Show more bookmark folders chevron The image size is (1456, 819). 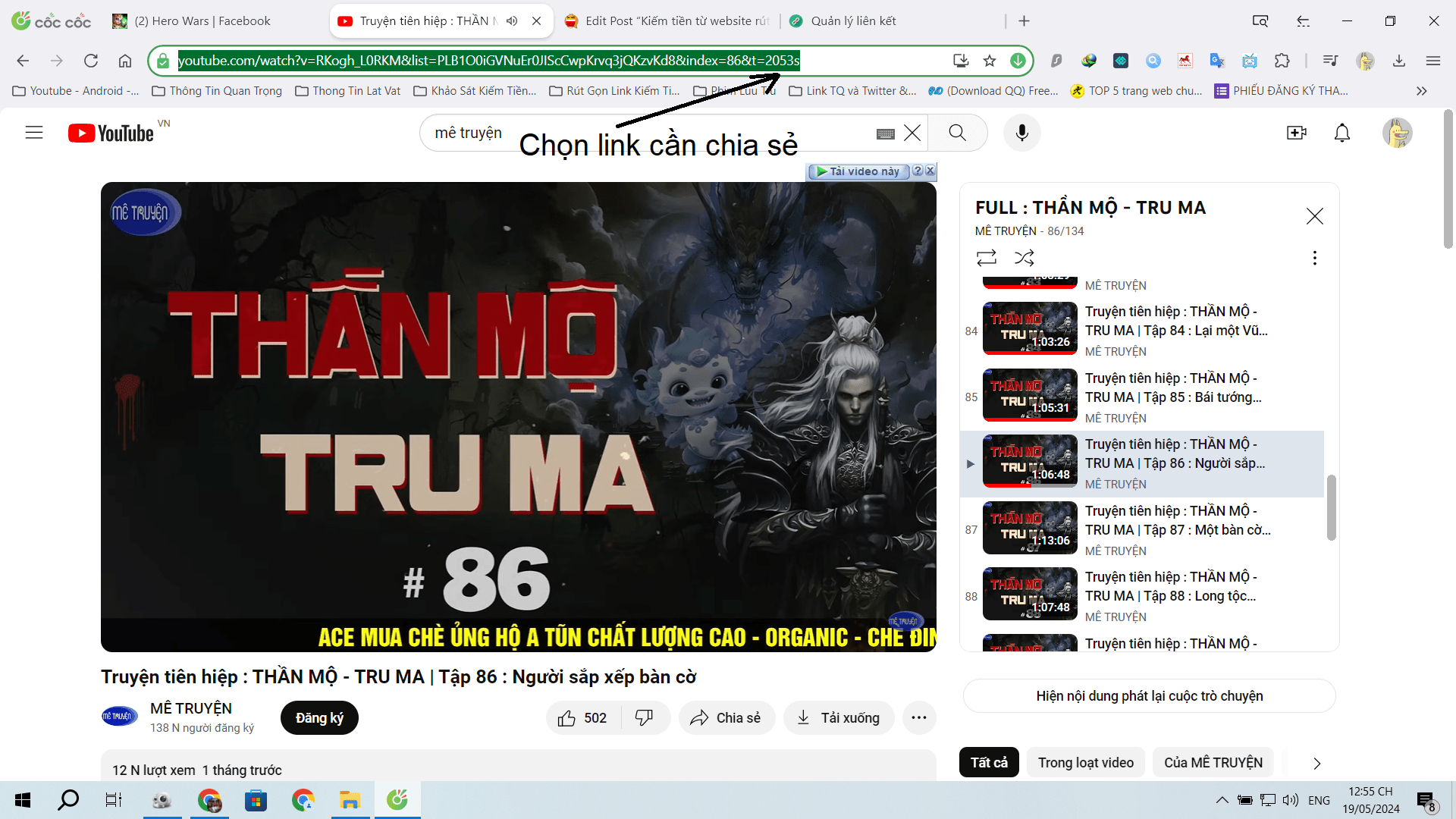[1421, 91]
